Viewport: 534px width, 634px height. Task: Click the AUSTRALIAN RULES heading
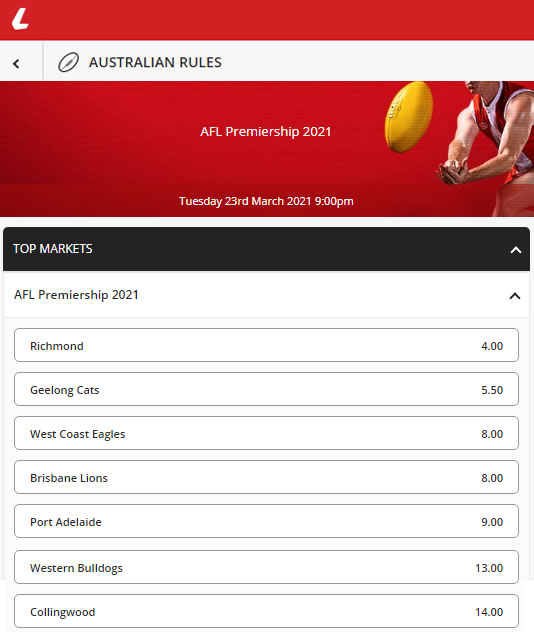pos(155,62)
